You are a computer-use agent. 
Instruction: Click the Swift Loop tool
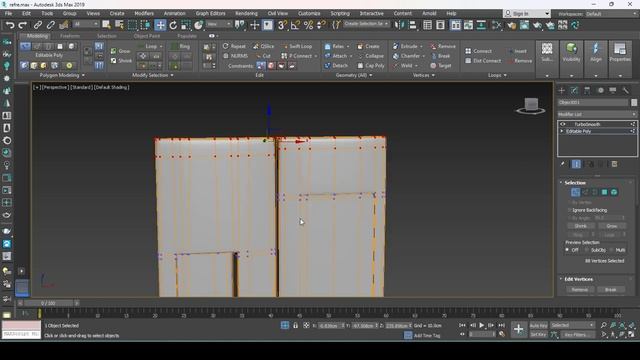[x=297, y=47]
